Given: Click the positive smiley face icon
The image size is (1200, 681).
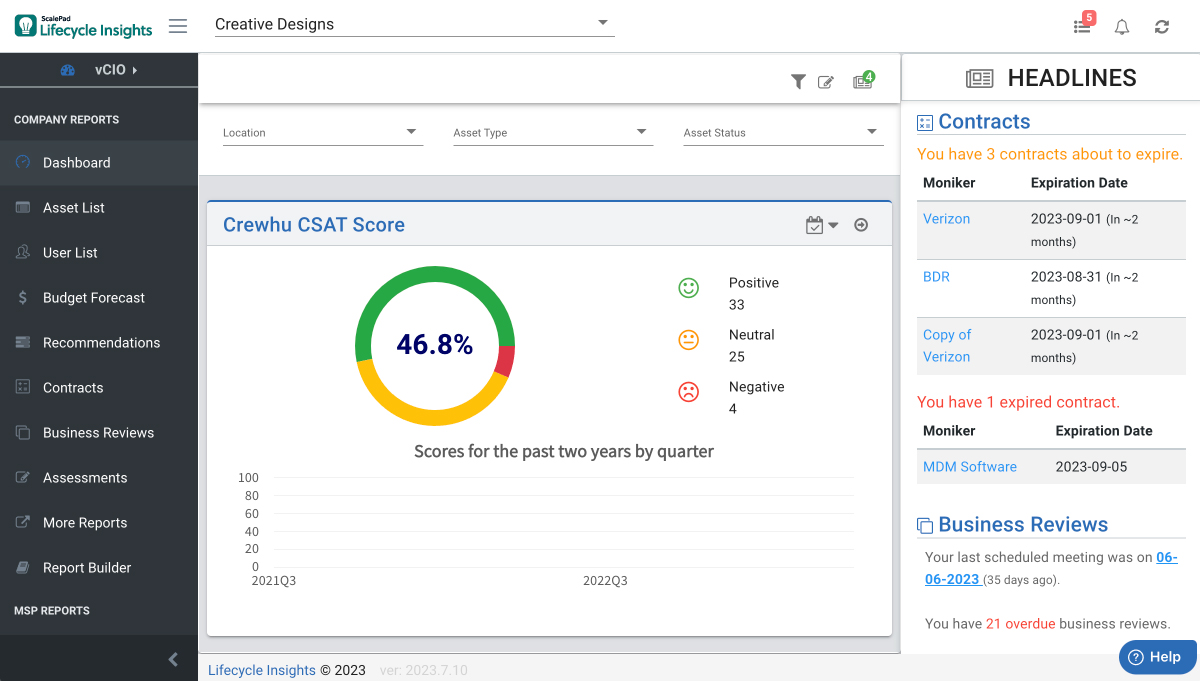Looking at the screenshot, I should coord(688,288).
